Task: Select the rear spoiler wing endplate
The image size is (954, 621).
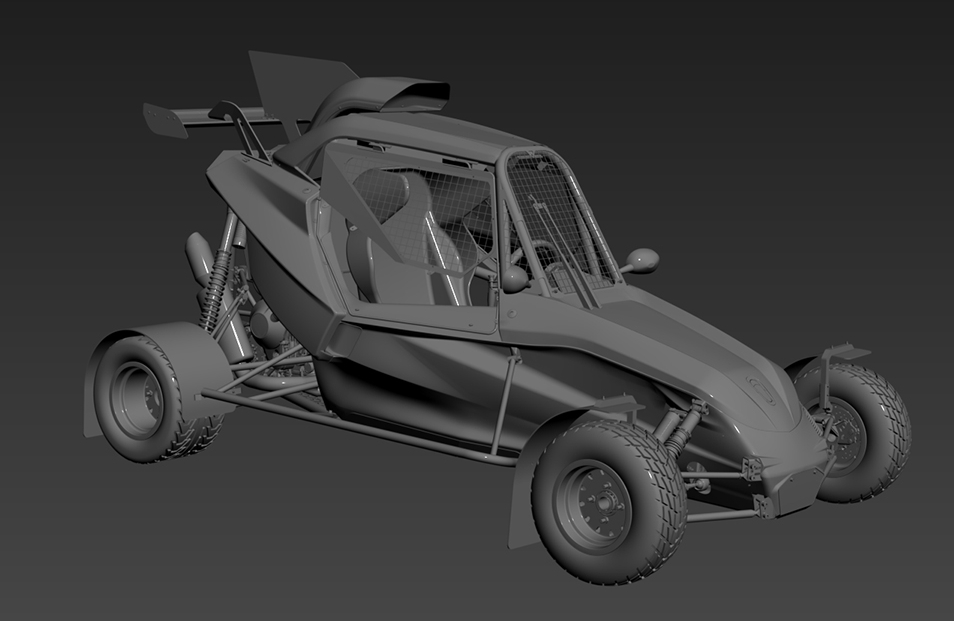Action: (x=166, y=119)
